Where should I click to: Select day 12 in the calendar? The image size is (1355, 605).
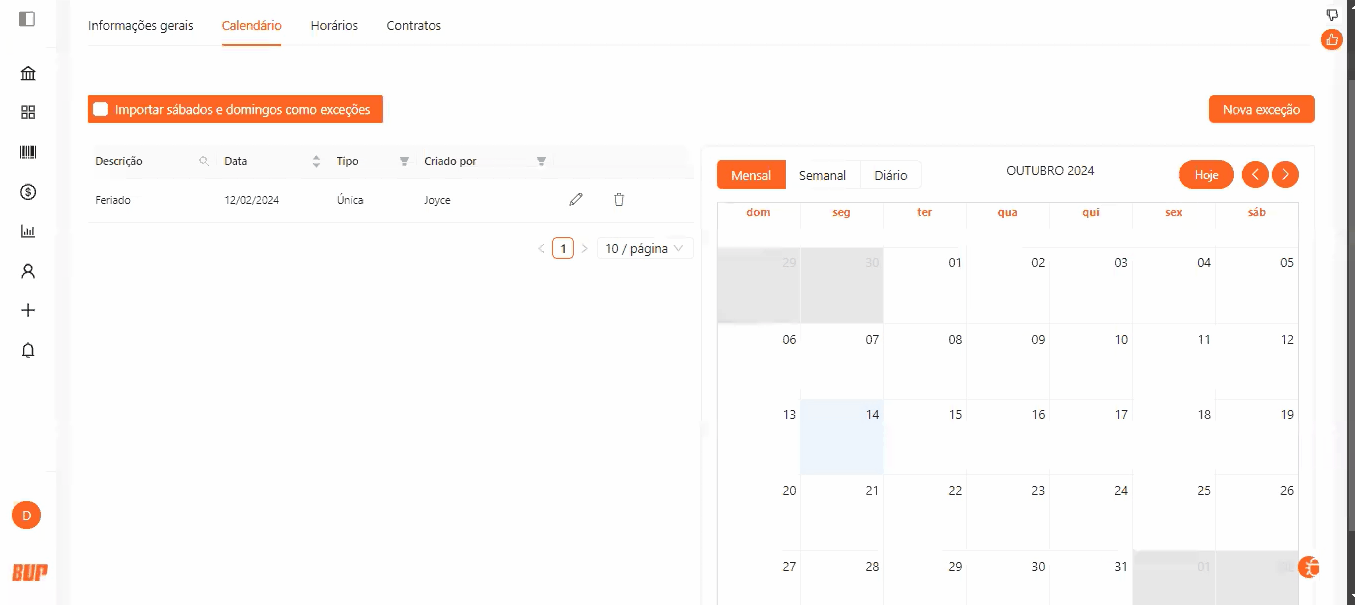1257,361
